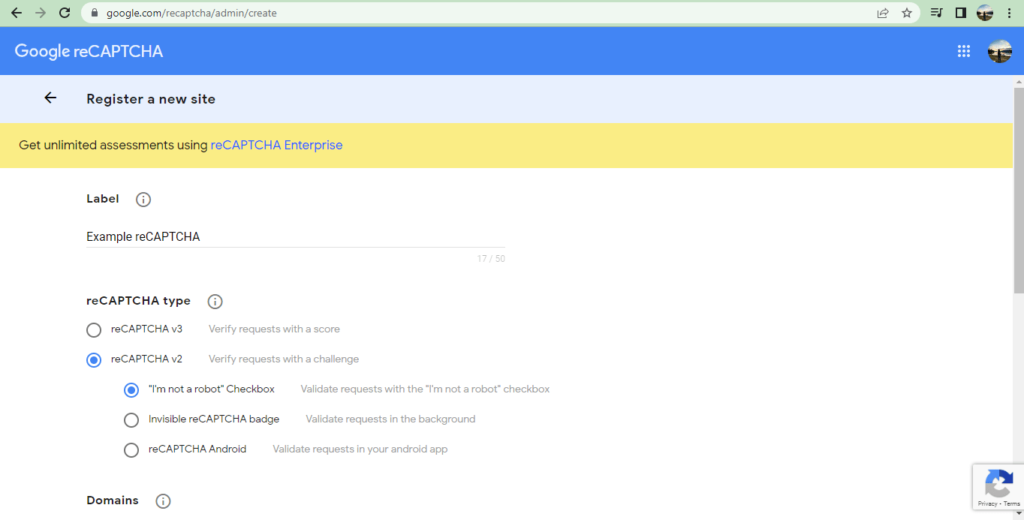Click the Google reCAPTCHA header logo
1024x520 pixels.
click(88, 52)
